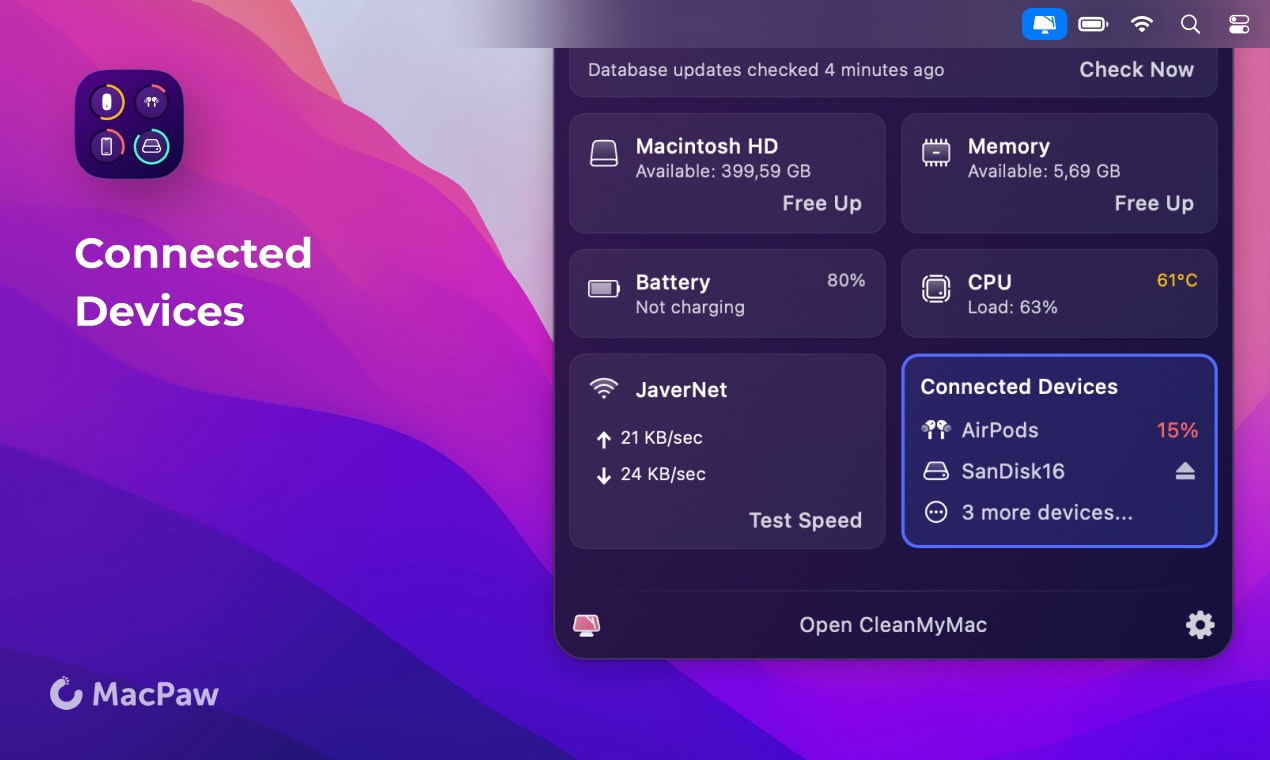Expand 3 more devices ellipsis icon

tap(936, 512)
